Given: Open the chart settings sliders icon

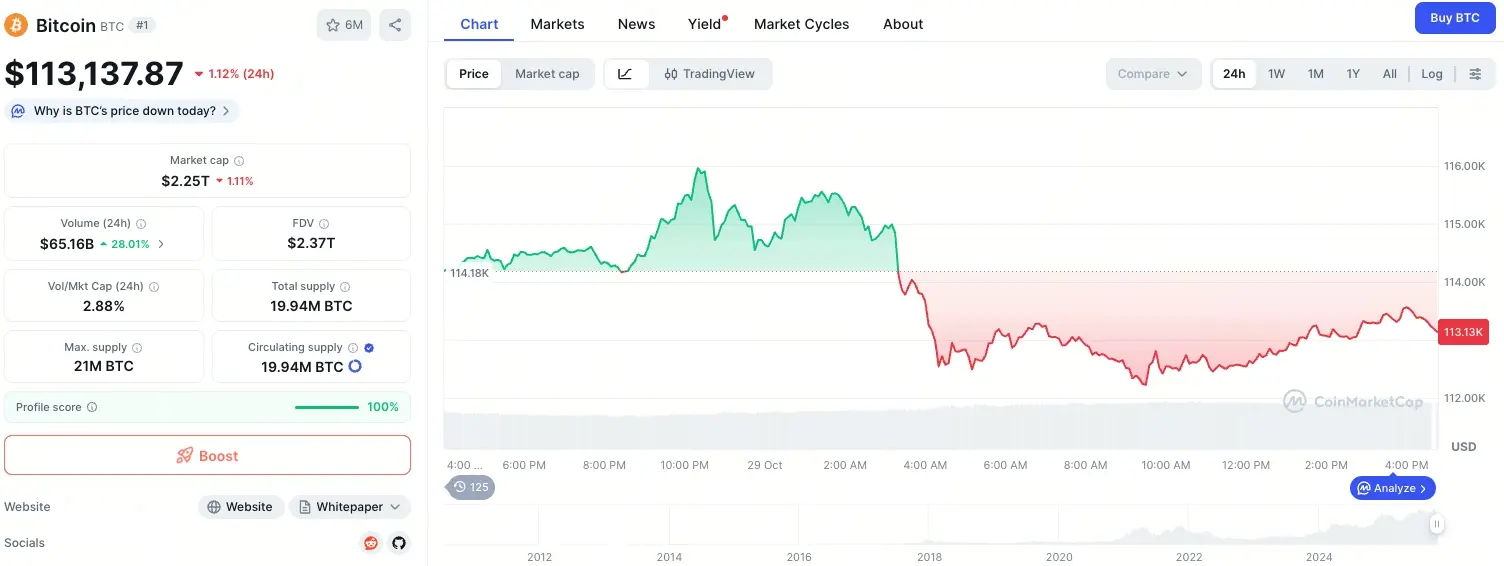Looking at the screenshot, I should pyautogui.click(x=1475, y=74).
